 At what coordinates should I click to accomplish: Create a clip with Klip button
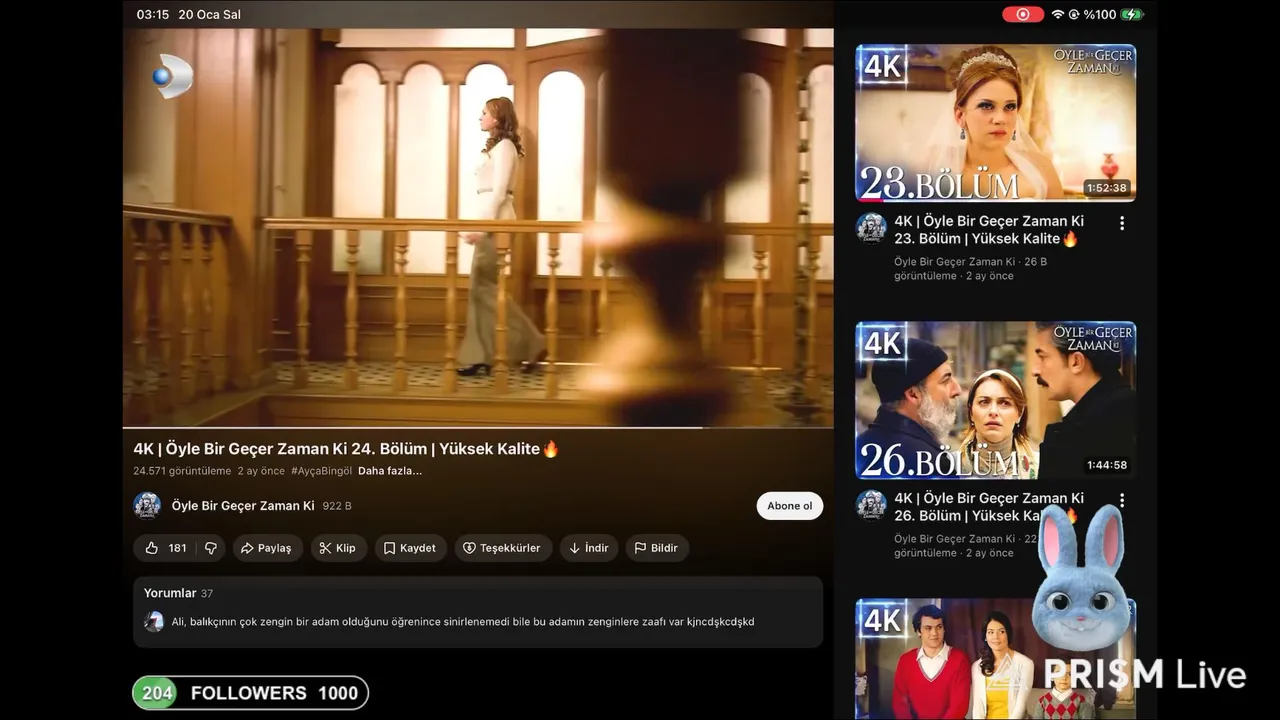pyautogui.click(x=339, y=548)
